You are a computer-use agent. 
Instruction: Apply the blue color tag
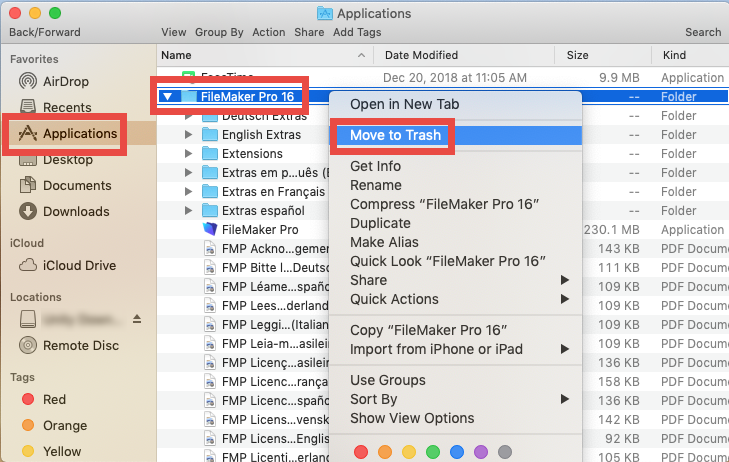click(x=457, y=451)
